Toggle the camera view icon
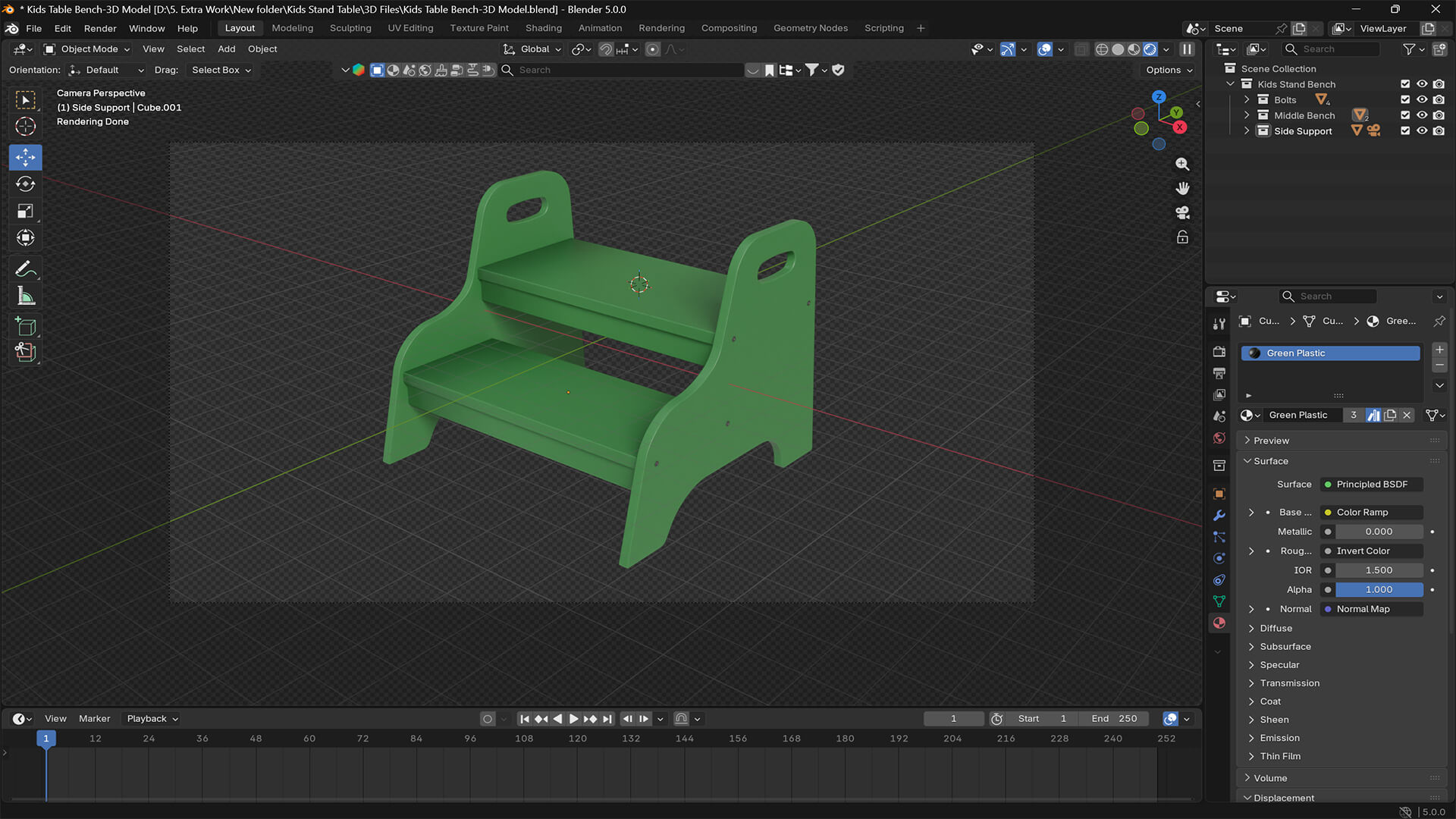 [1182, 212]
